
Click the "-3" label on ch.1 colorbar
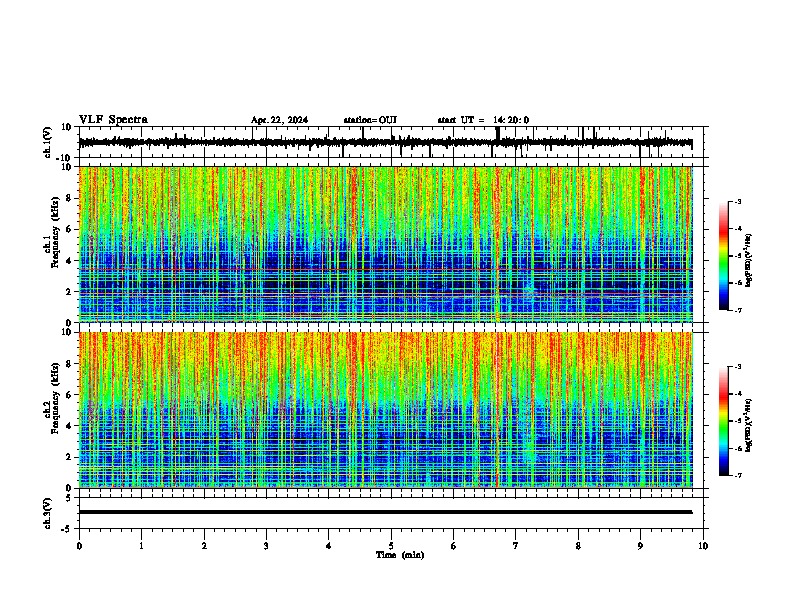[737, 202]
